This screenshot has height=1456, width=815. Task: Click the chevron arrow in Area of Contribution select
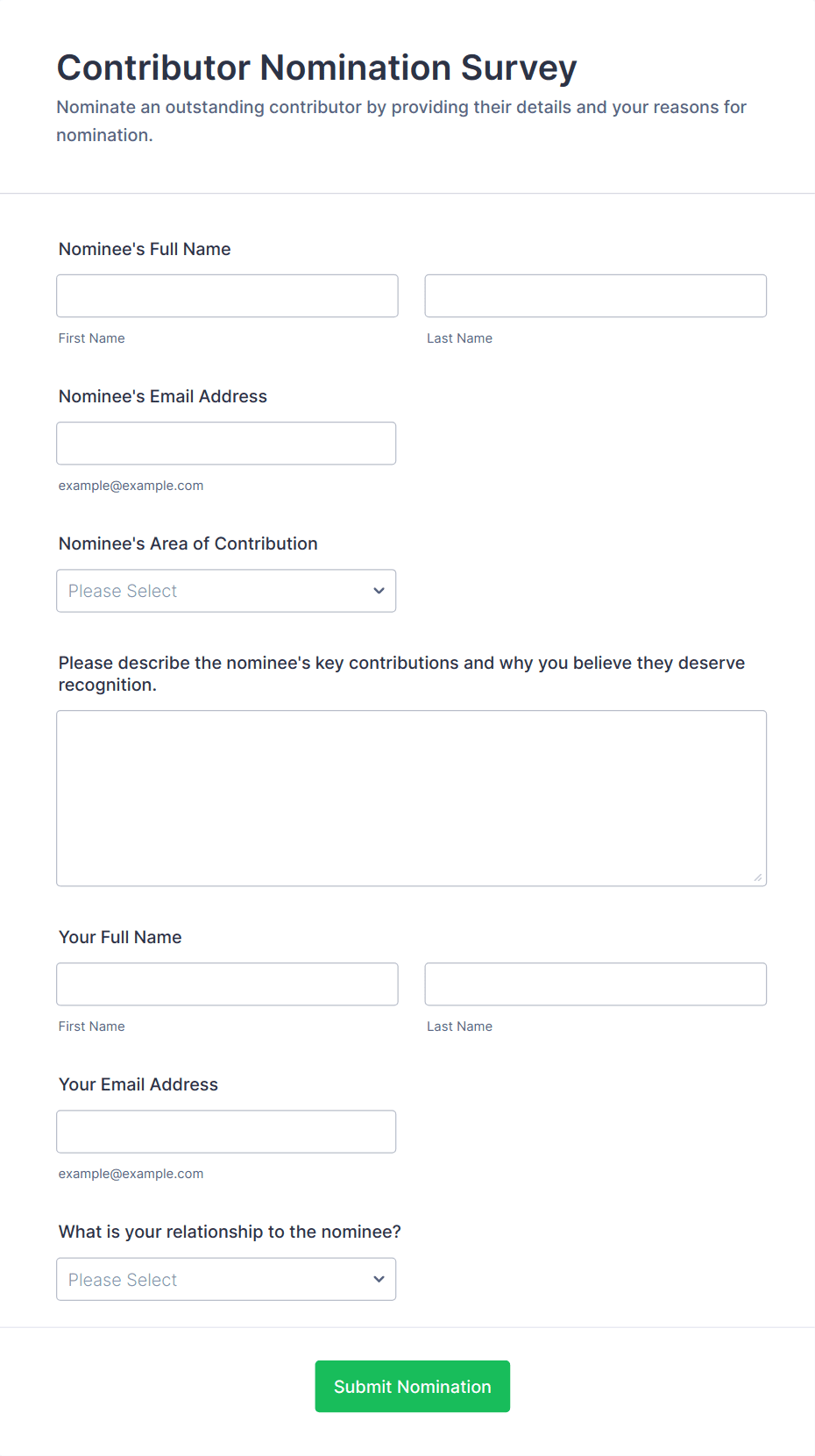tap(379, 591)
